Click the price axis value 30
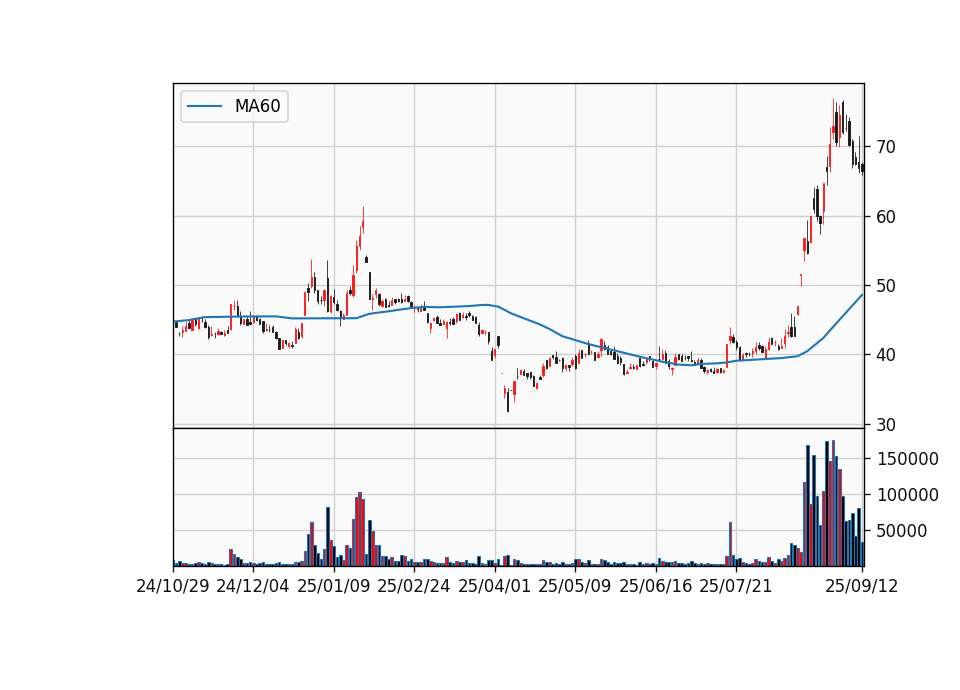 tap(886, 424)
